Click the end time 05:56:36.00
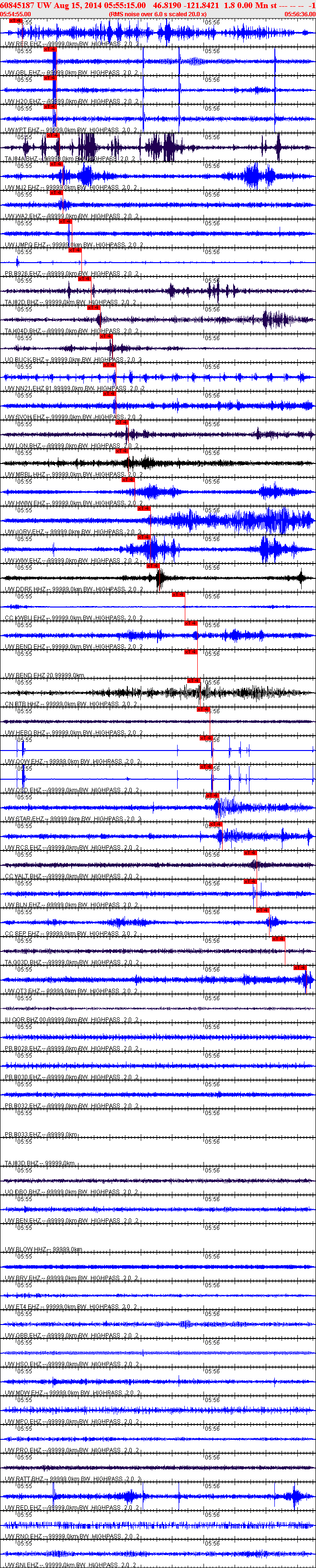This screenshot has height=1568, width=316. click(300, 14)
